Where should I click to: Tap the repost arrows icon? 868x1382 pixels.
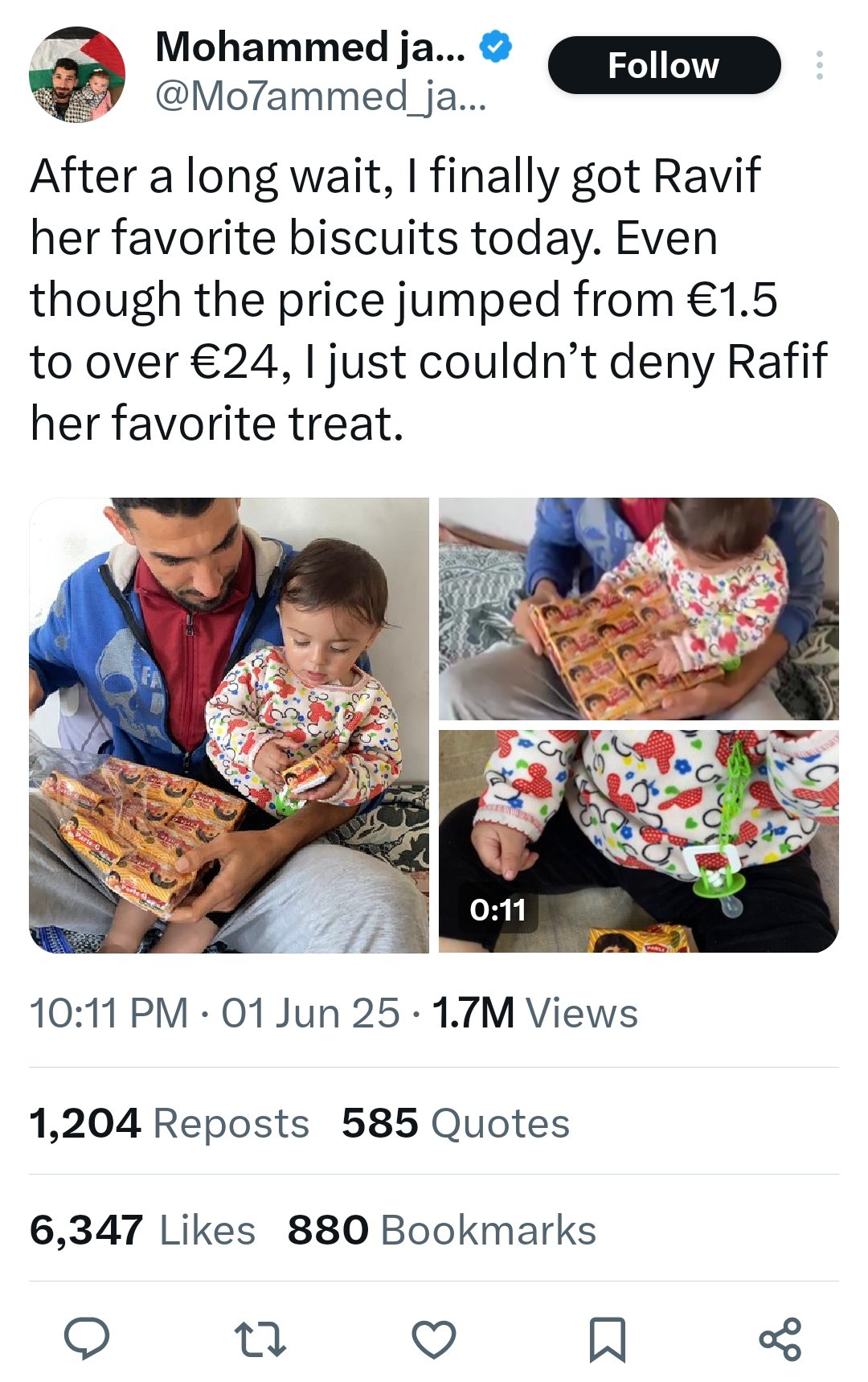point(260,1339)
